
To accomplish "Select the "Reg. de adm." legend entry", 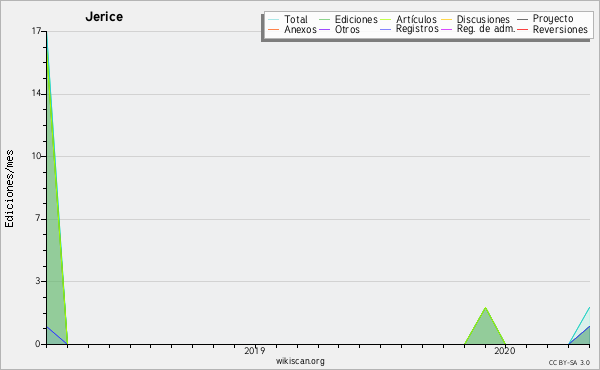I will coord(486,29).
